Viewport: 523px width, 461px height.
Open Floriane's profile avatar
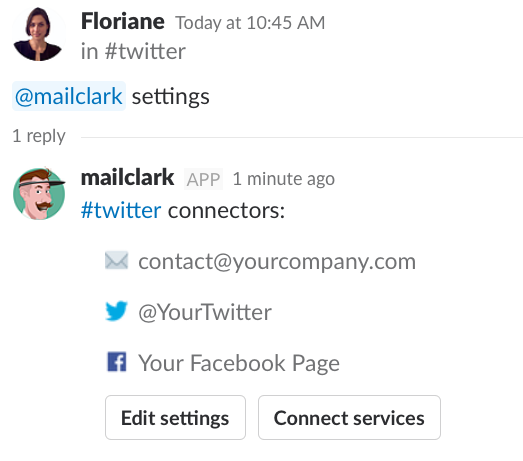click(39, 34)
